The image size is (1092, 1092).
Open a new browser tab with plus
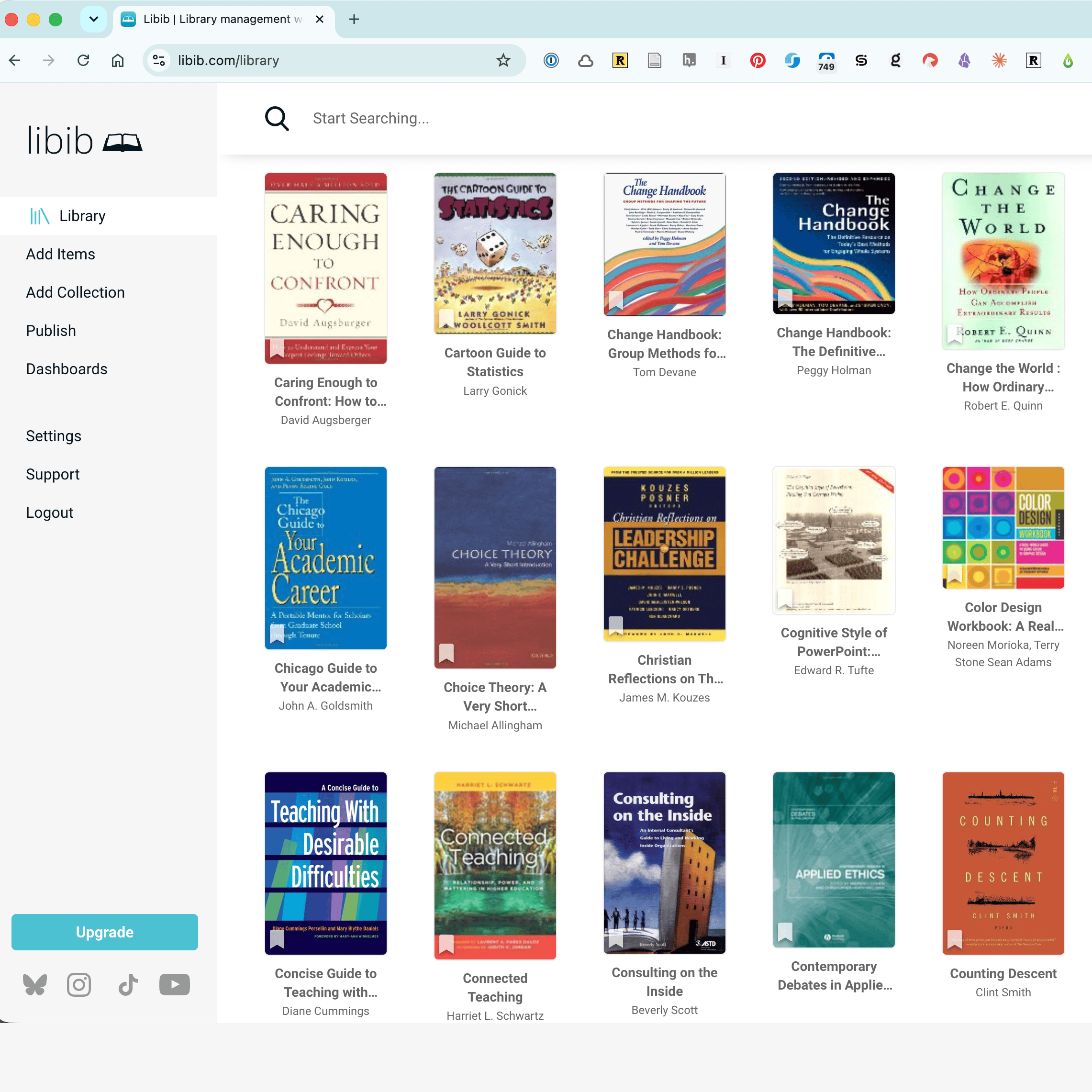tap(355, 19)
